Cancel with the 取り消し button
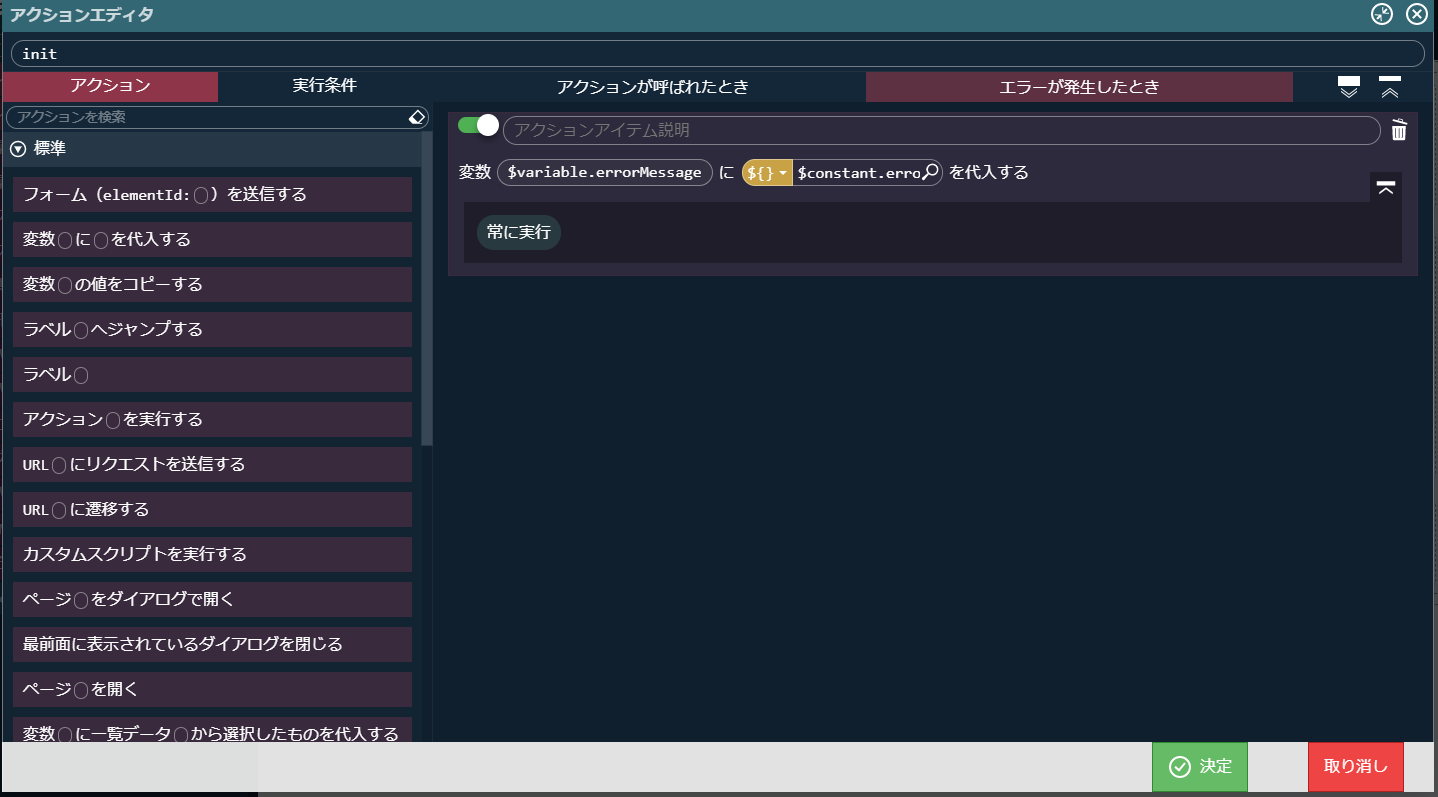This screenshot has width=1438, height=797. click(1356, 766)
